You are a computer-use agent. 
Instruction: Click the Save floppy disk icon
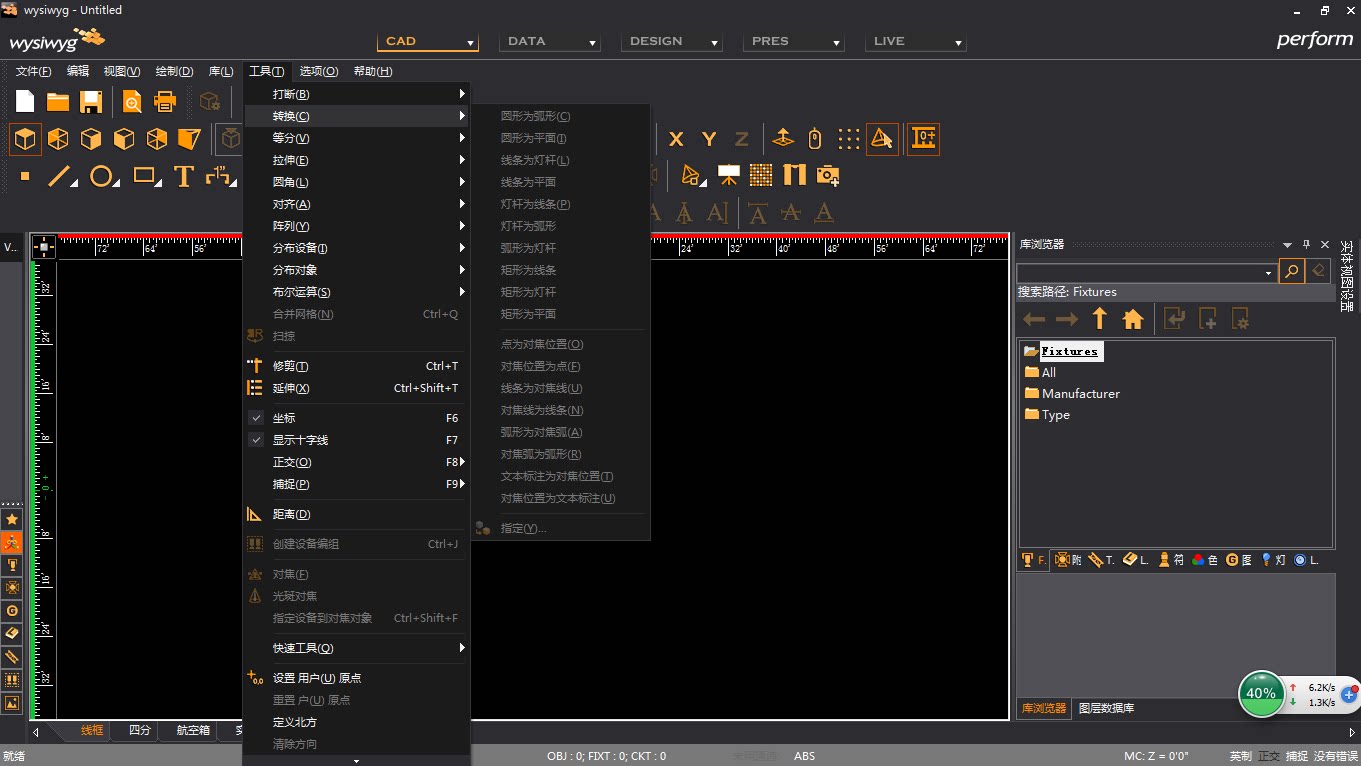(x=91, y=101)
